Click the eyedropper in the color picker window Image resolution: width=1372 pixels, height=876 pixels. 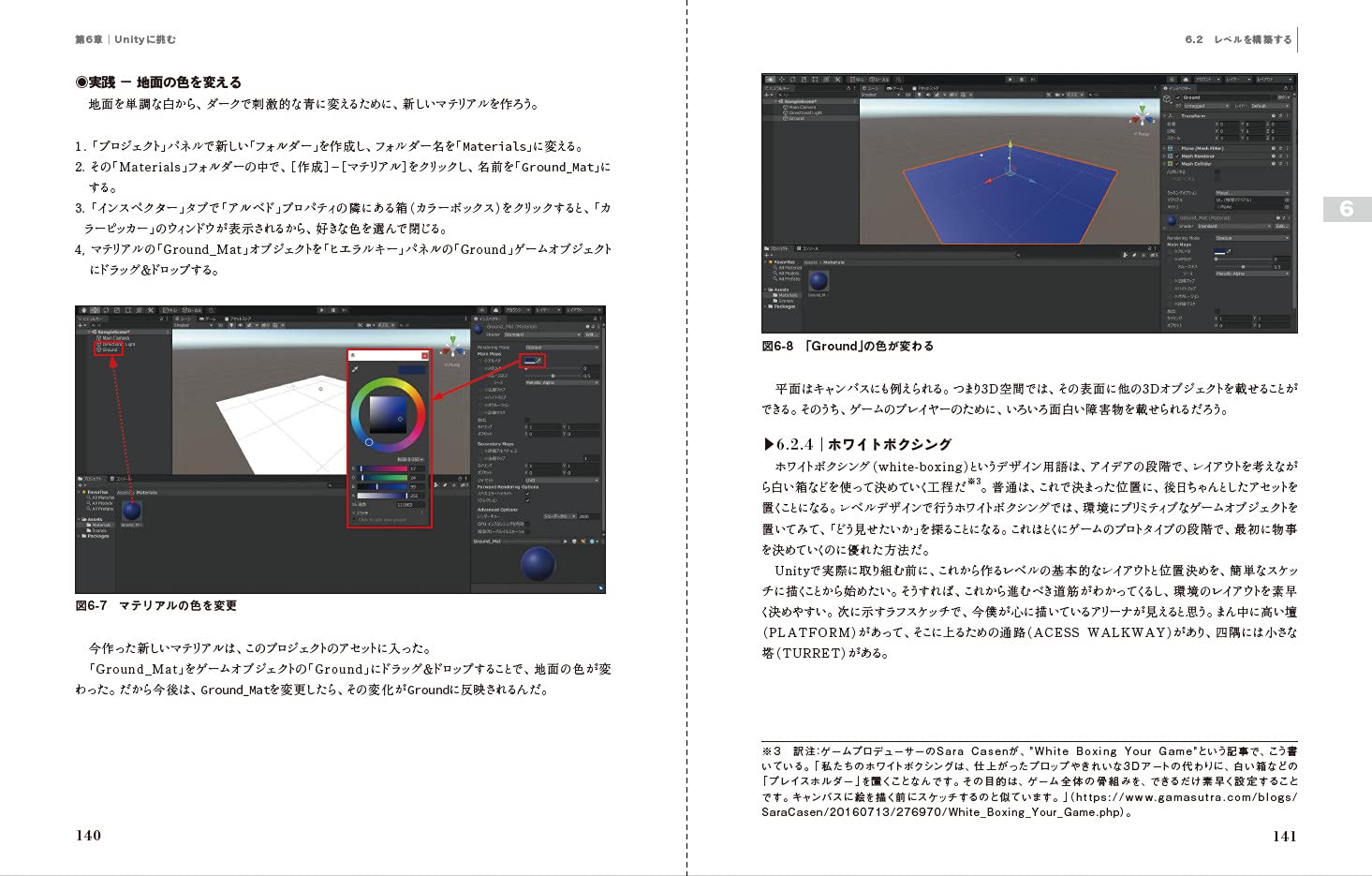(355, 369)
